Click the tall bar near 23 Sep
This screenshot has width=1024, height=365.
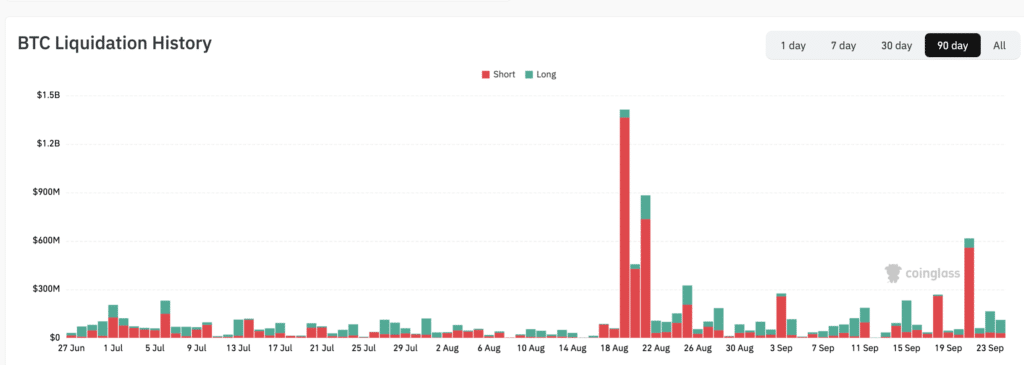pos(969,287)
